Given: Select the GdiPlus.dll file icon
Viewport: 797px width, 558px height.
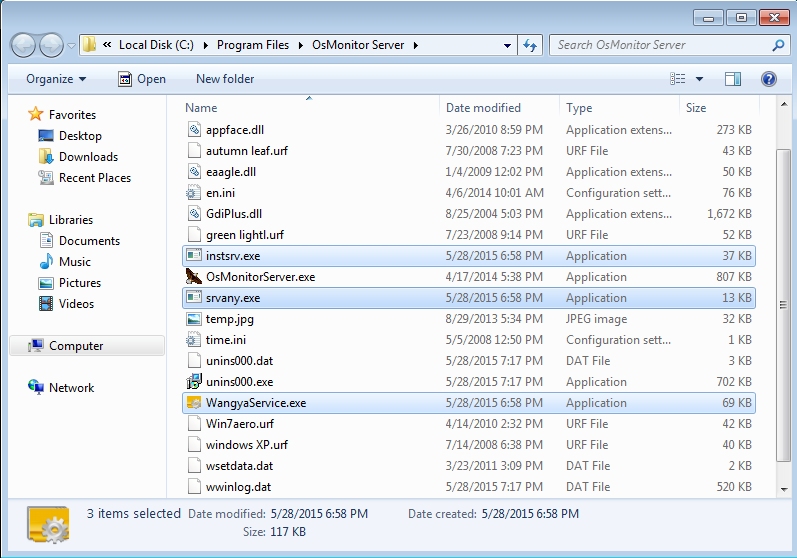Looking at the screenshot, I should [194, 214].
